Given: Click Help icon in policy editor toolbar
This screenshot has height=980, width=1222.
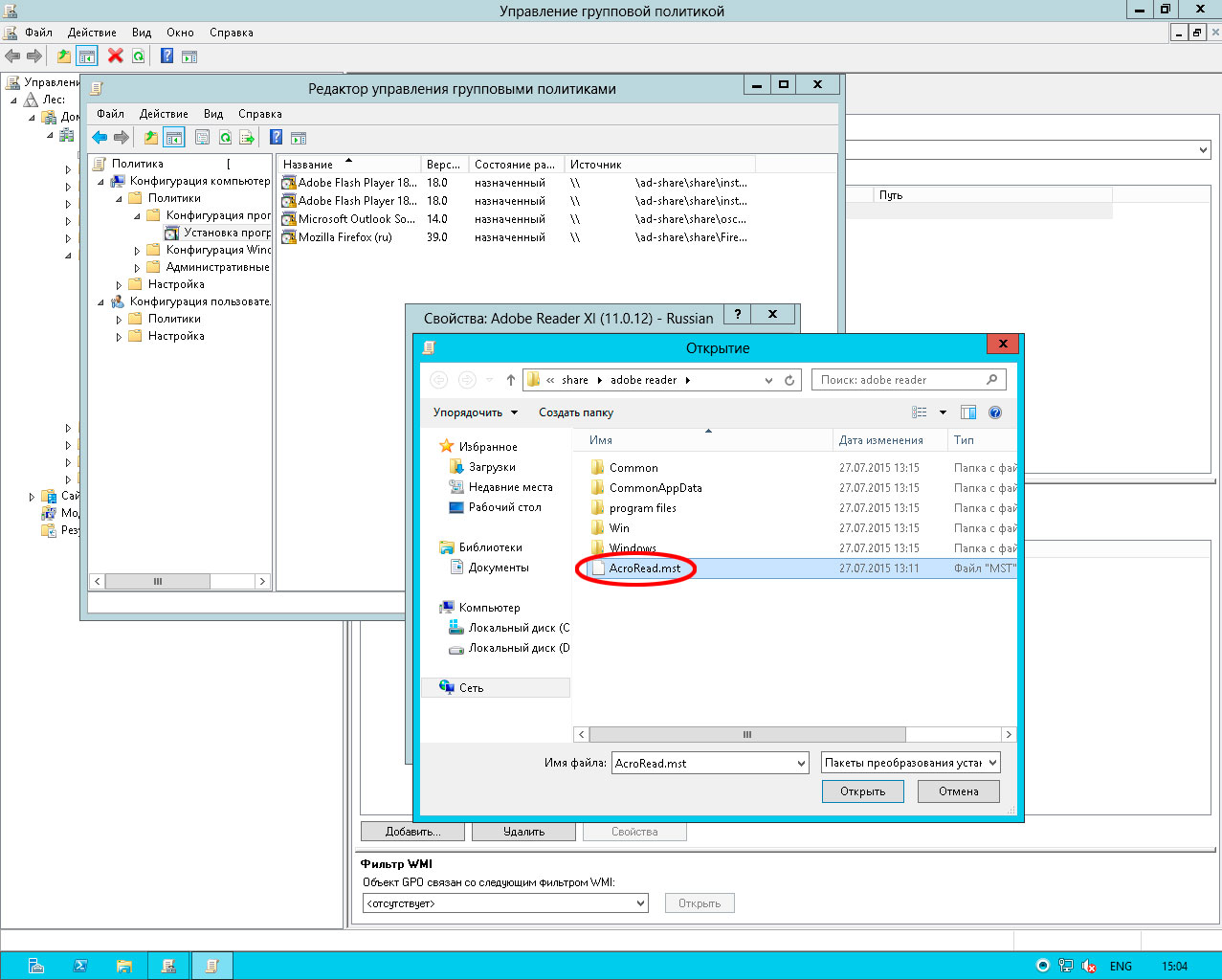Looking at the screenshot, I should point(276,138).
